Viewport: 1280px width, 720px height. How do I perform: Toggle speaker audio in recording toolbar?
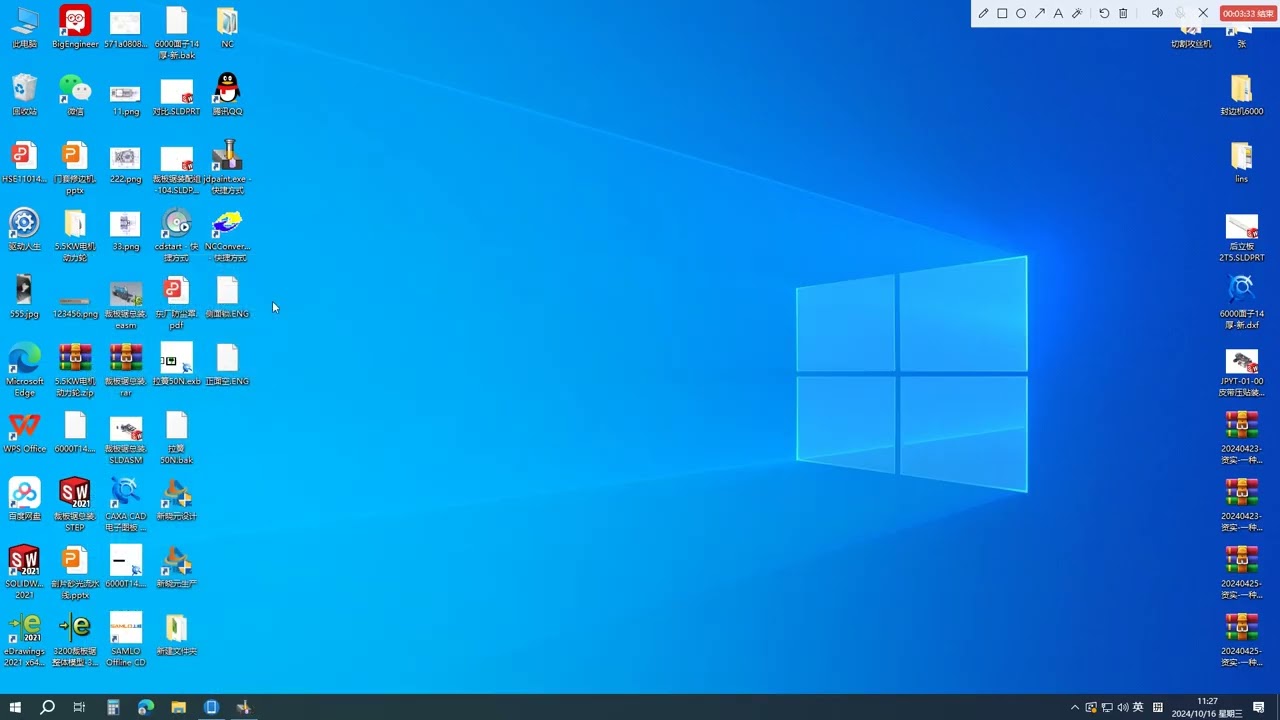pyautogui.click(x=1157, y=14)
